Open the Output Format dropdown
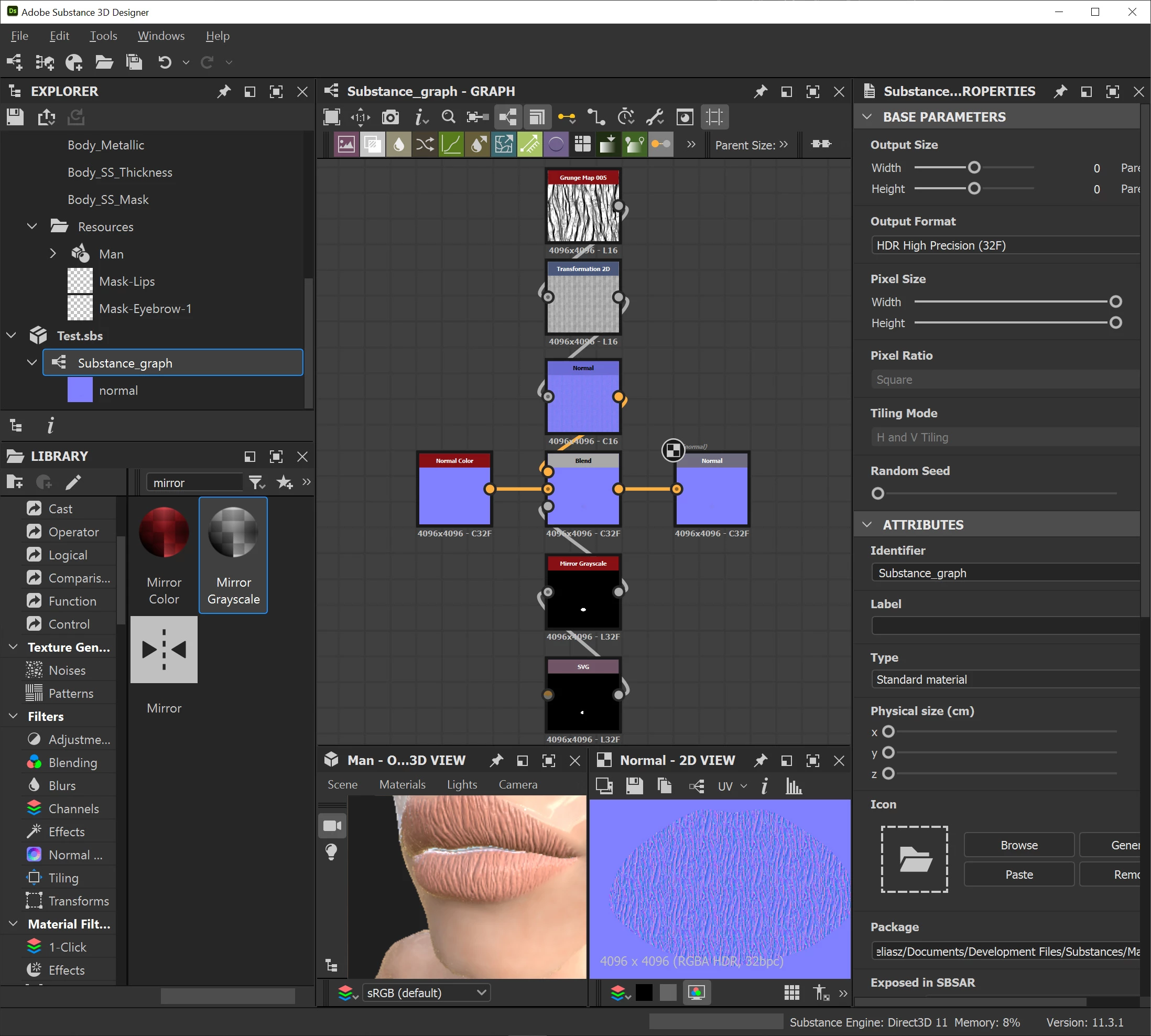The height and width of the screenshot is (1036, 1151). [x=1005, y=245]
